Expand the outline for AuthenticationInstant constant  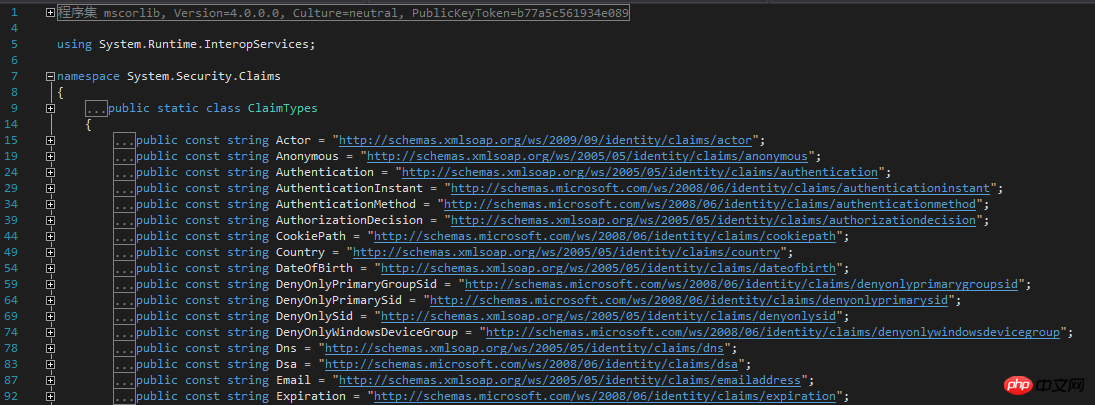pyautogui.click(x=50, y=189)
